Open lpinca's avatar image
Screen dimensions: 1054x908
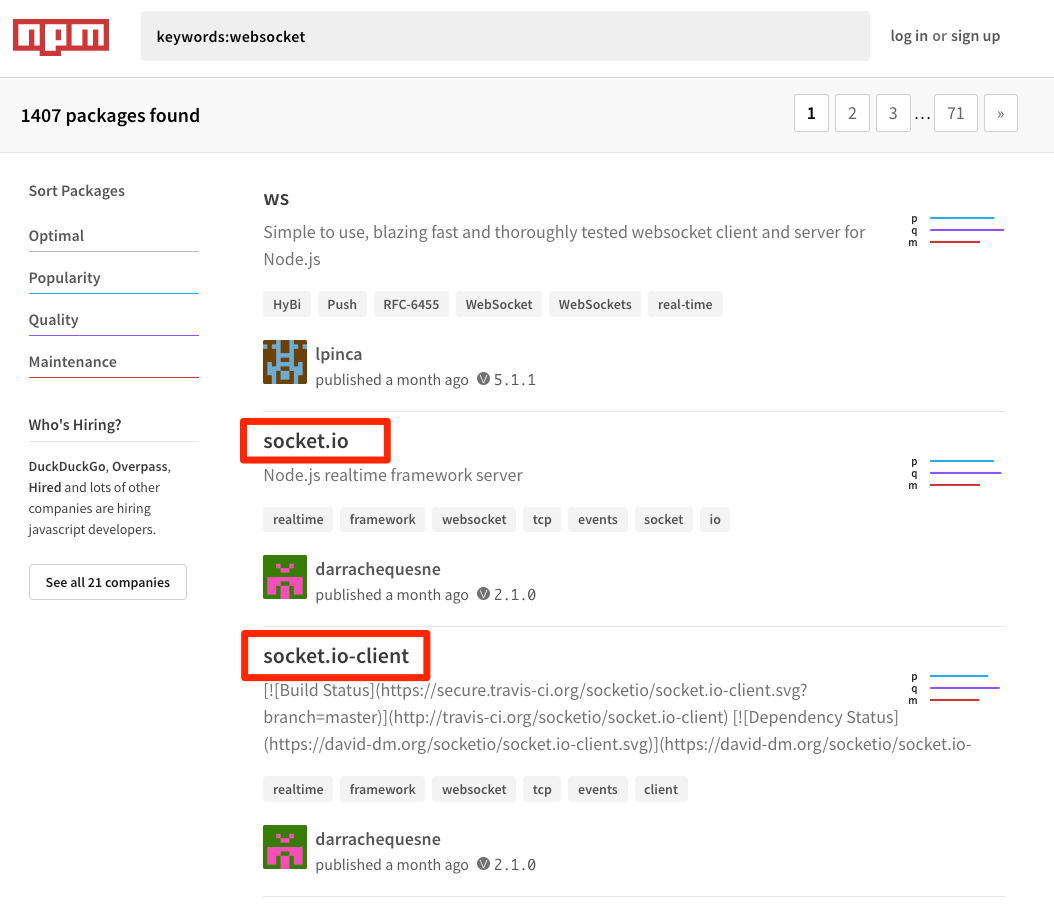point(285,362)
